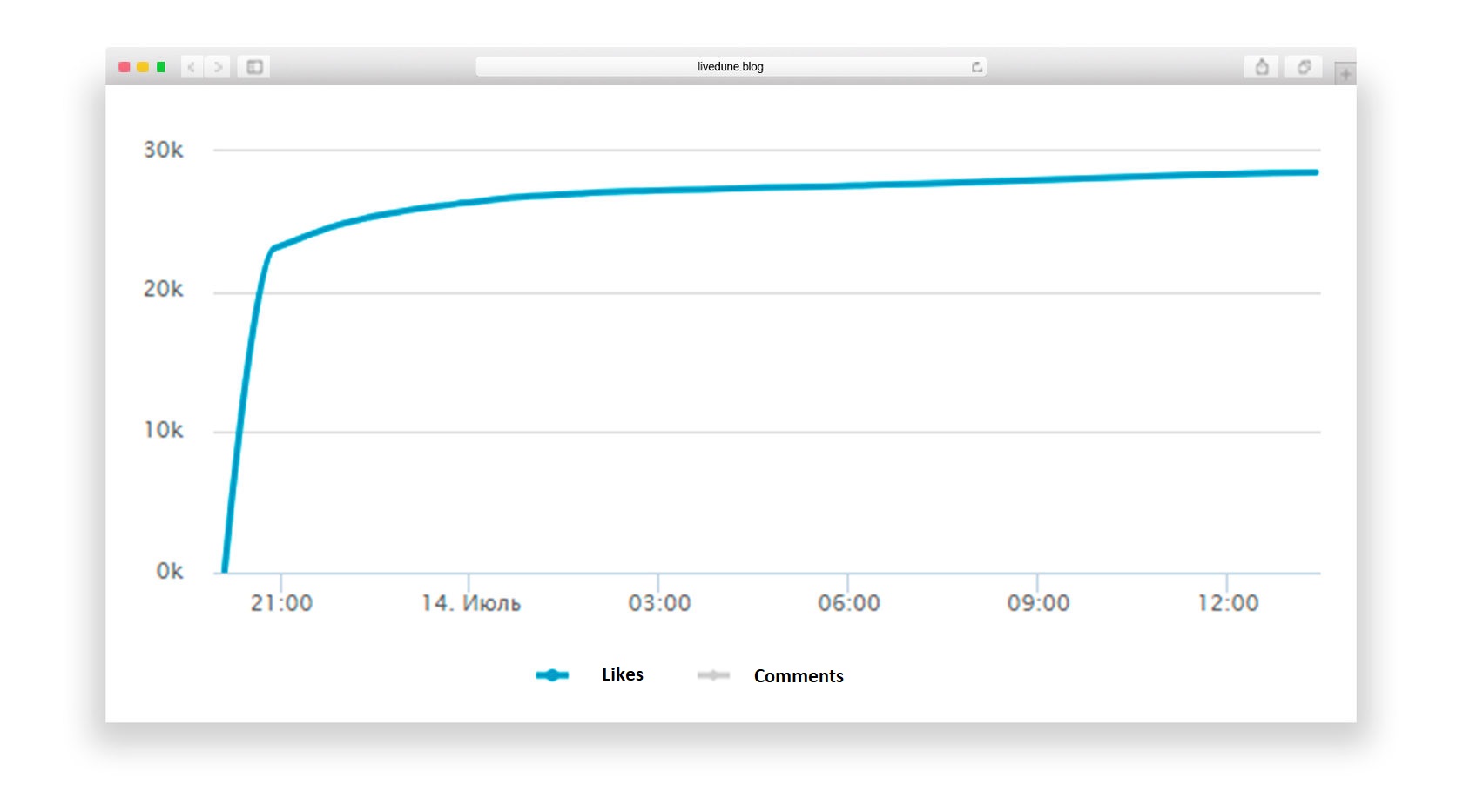Close the window with red button

coord(125,67)
